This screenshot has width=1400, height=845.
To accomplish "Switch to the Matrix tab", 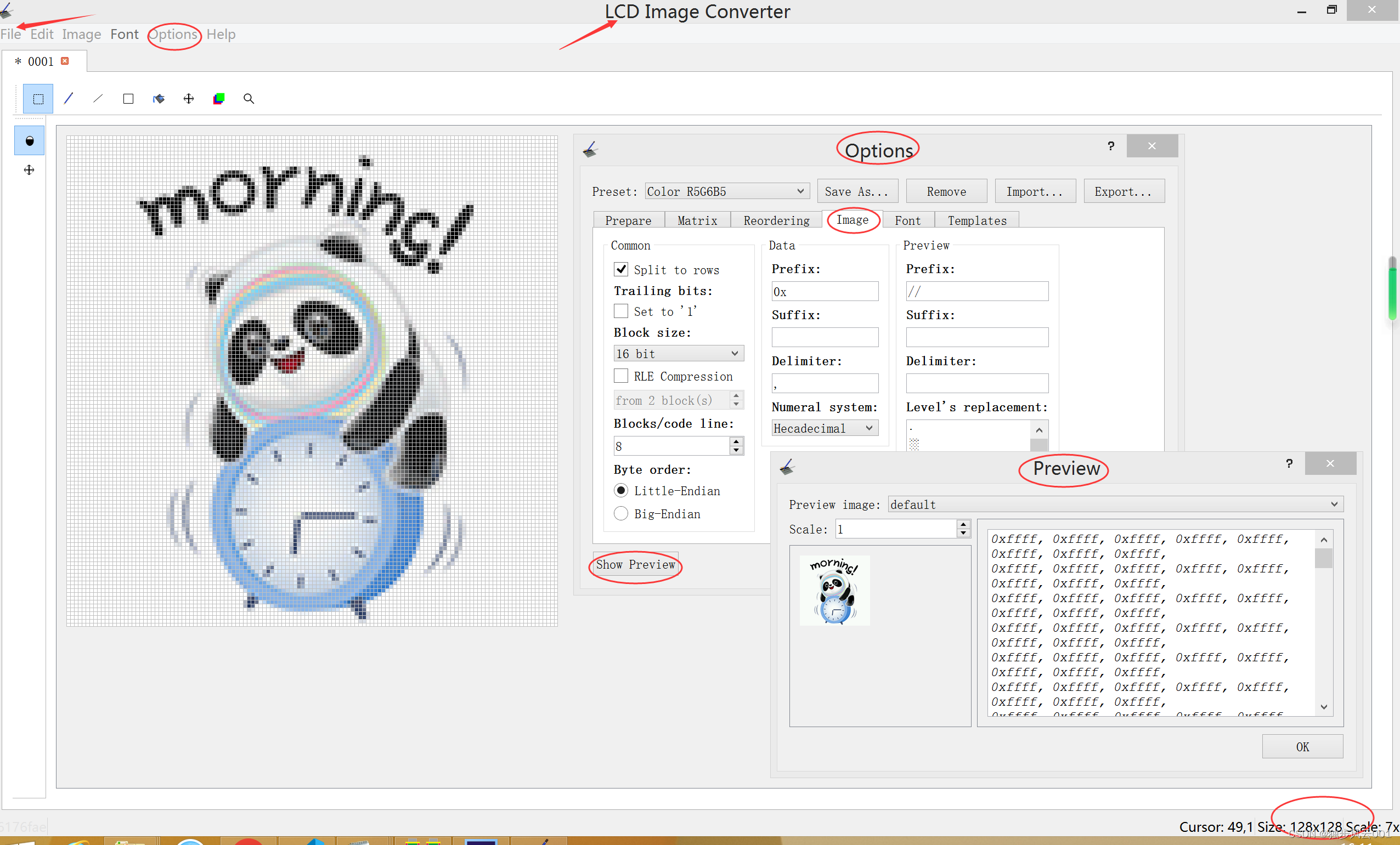I will [697, 220].
